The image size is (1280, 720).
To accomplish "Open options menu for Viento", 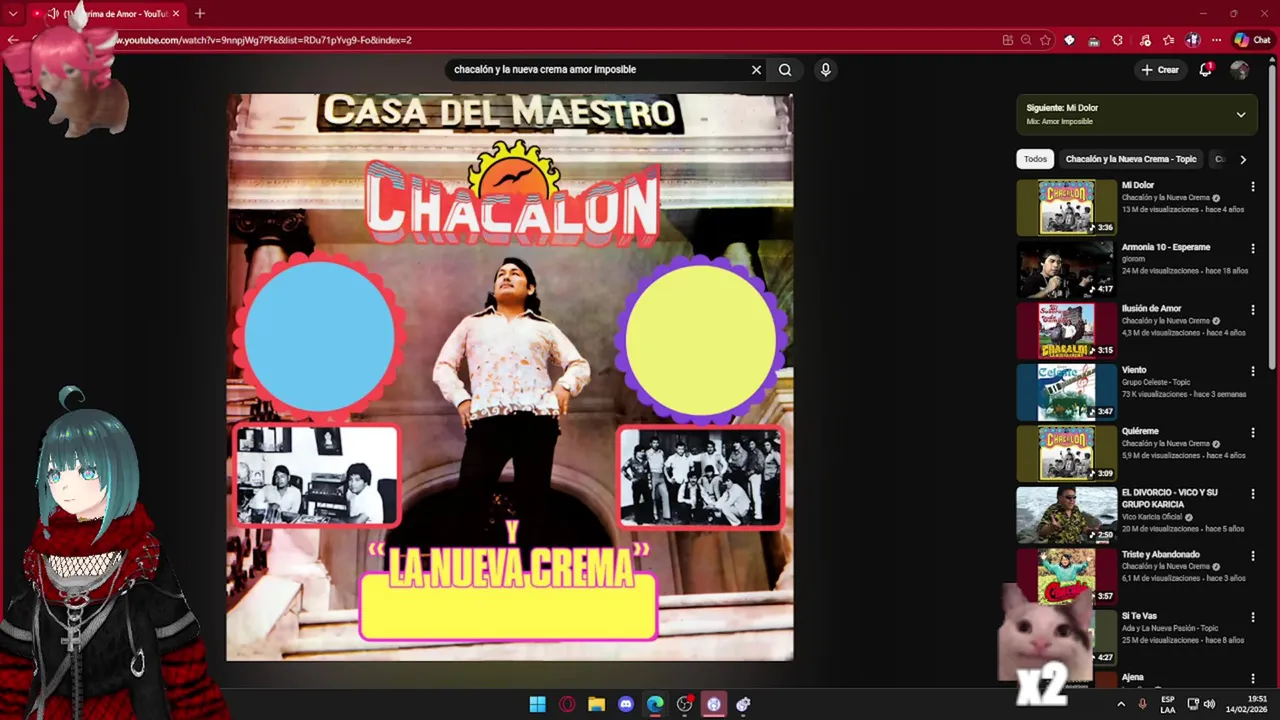I will [1253, 371].
